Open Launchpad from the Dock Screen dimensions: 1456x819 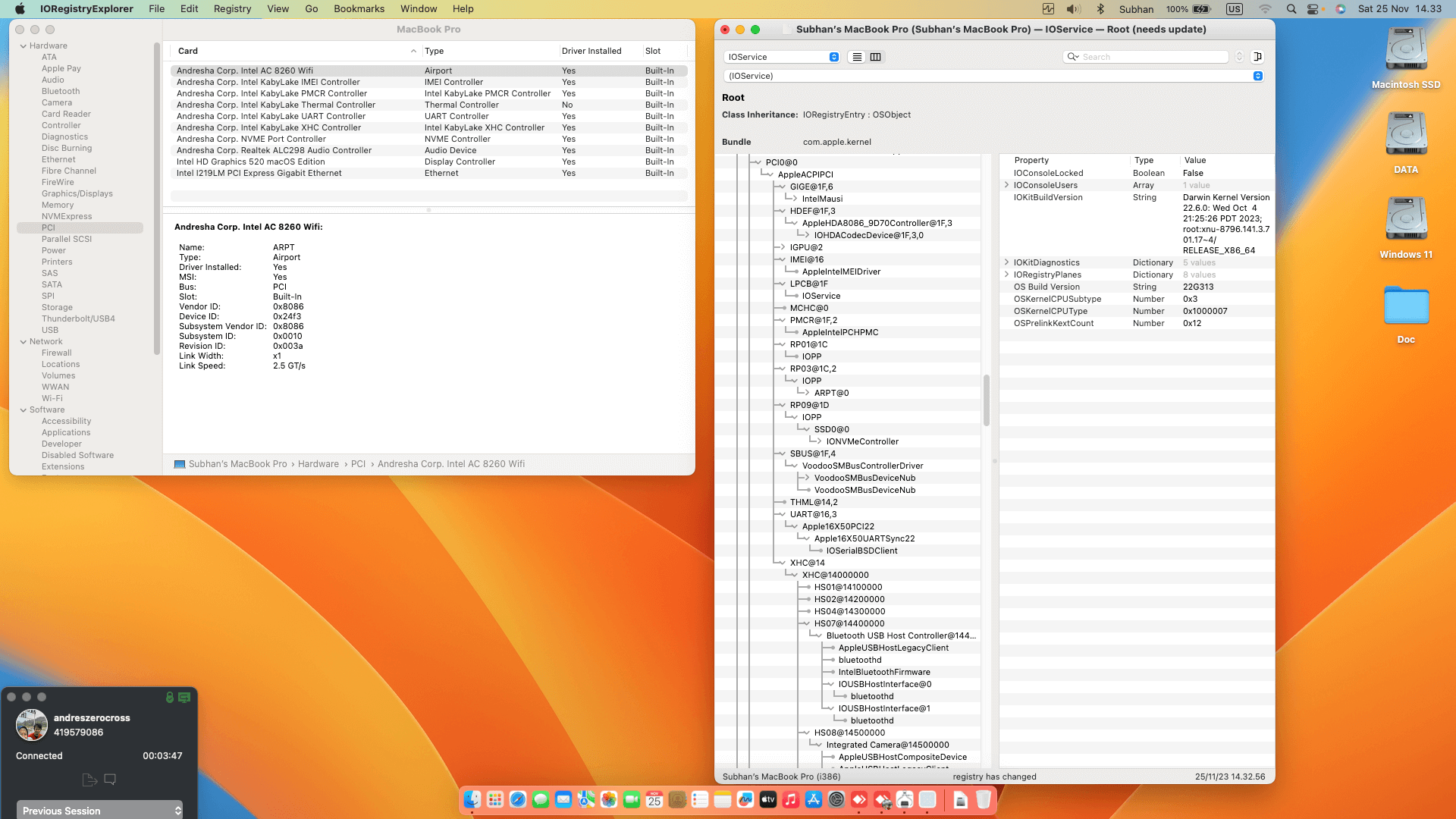tap(495, 799)
